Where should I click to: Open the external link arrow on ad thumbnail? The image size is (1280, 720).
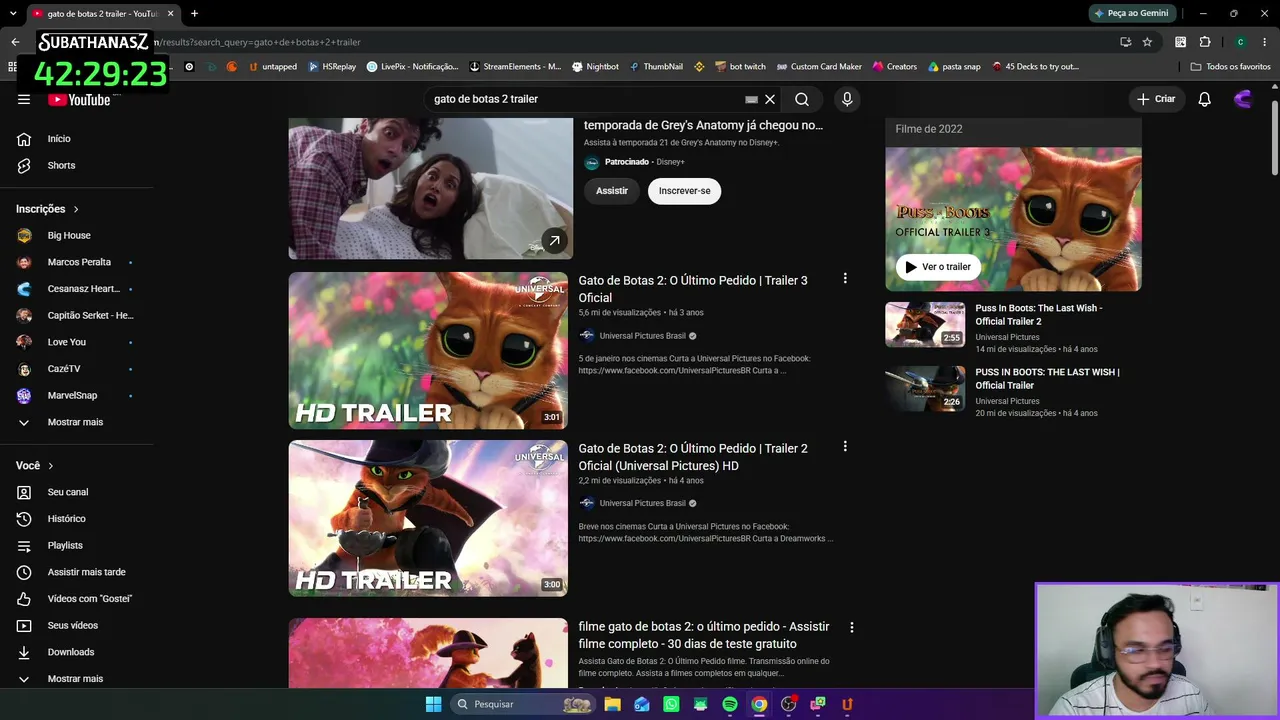pyautogui.click(x=554, y=240)
